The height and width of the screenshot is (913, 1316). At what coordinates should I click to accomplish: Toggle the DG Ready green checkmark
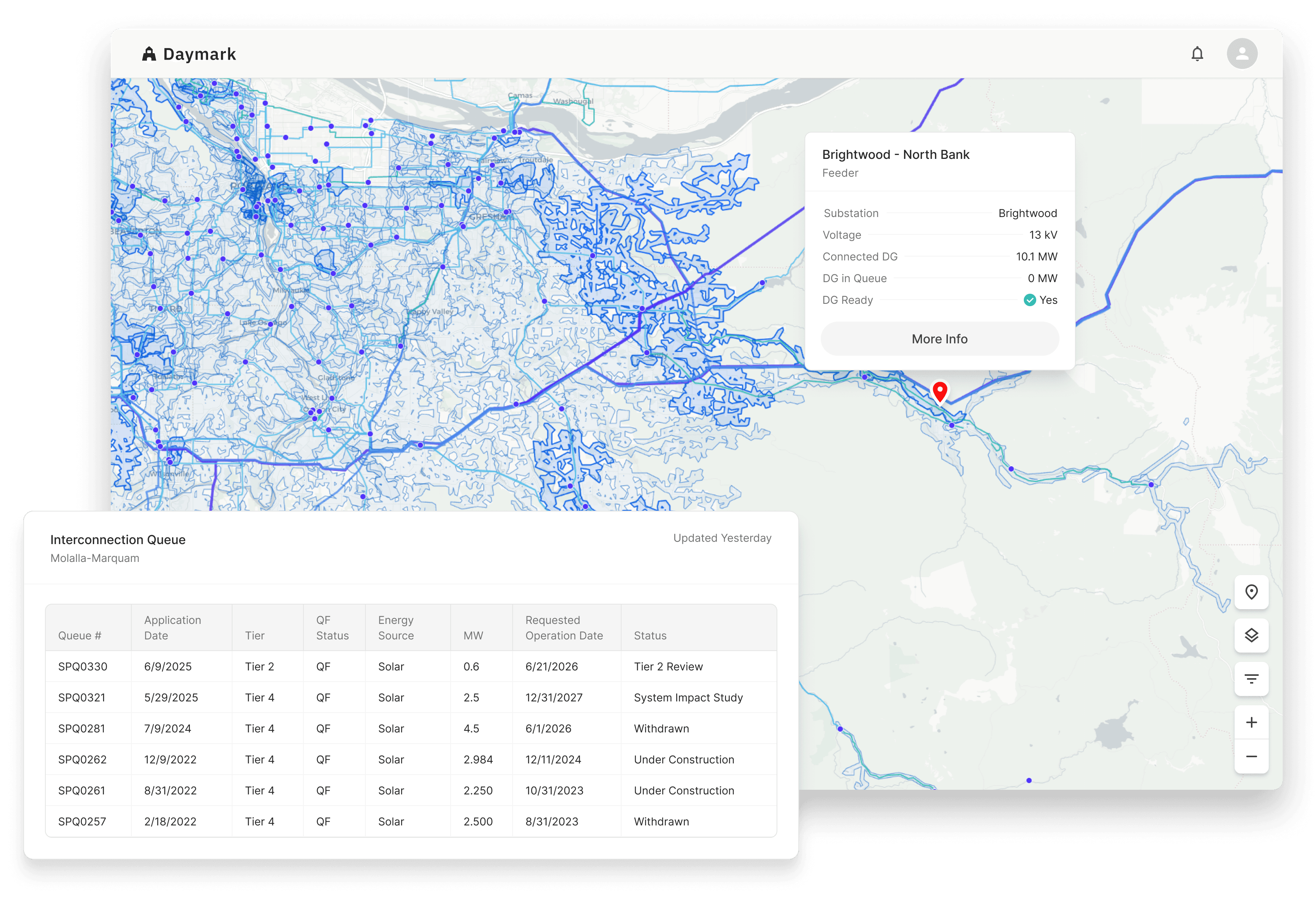tap(1030, 300)
